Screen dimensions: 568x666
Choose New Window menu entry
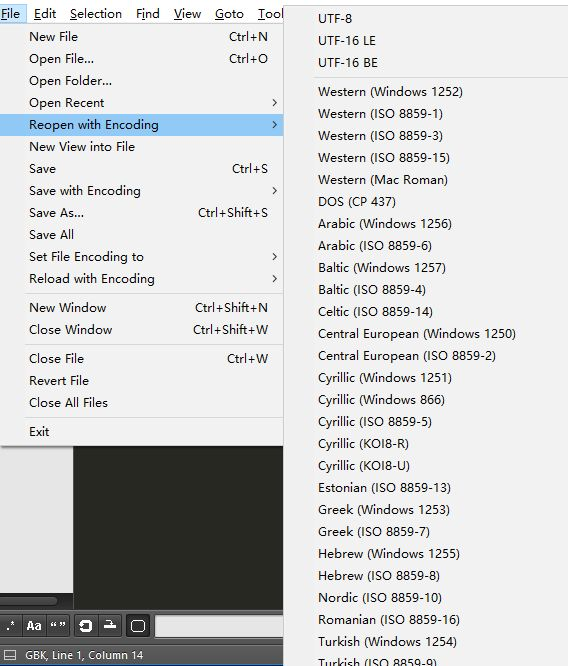pos(141,308)
